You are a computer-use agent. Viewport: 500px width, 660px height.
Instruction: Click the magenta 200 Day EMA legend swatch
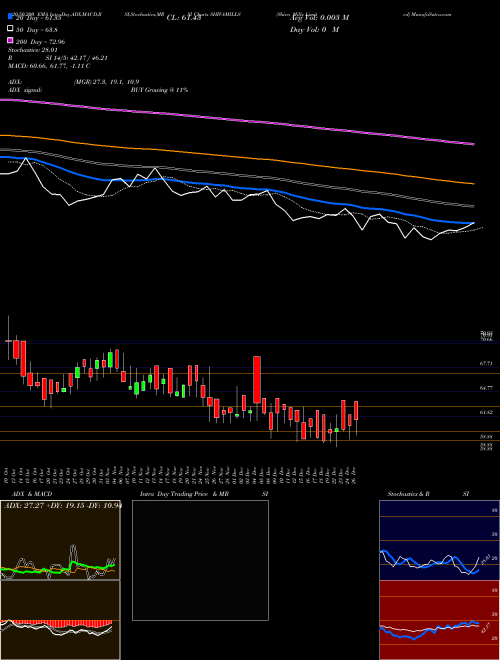click(11, 41)
